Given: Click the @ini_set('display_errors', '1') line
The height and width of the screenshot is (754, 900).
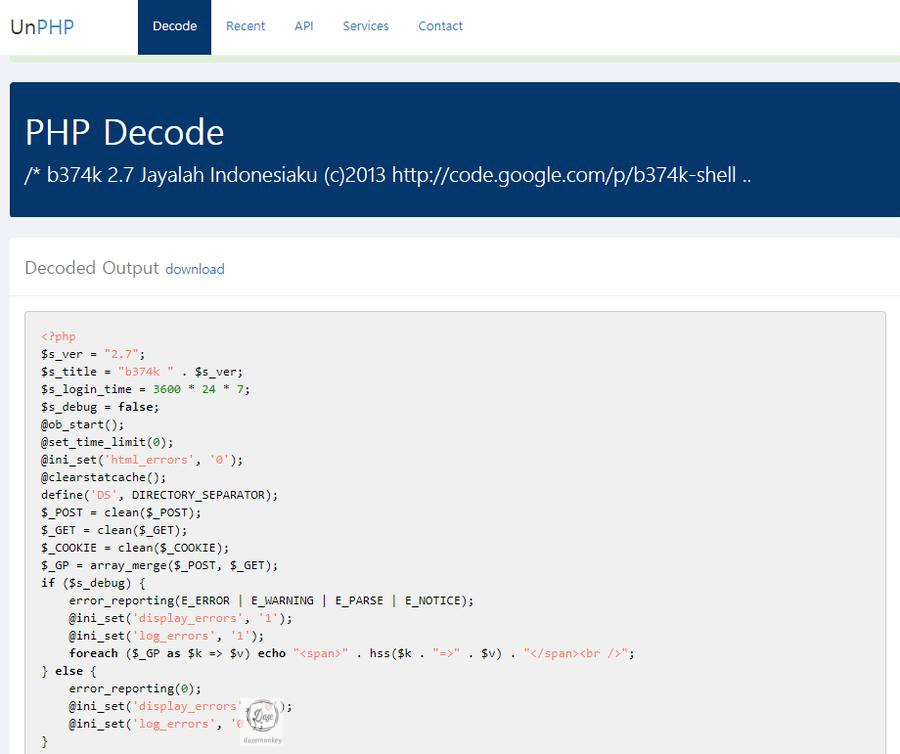Looking at the screenshot, I should click(181, 619).
